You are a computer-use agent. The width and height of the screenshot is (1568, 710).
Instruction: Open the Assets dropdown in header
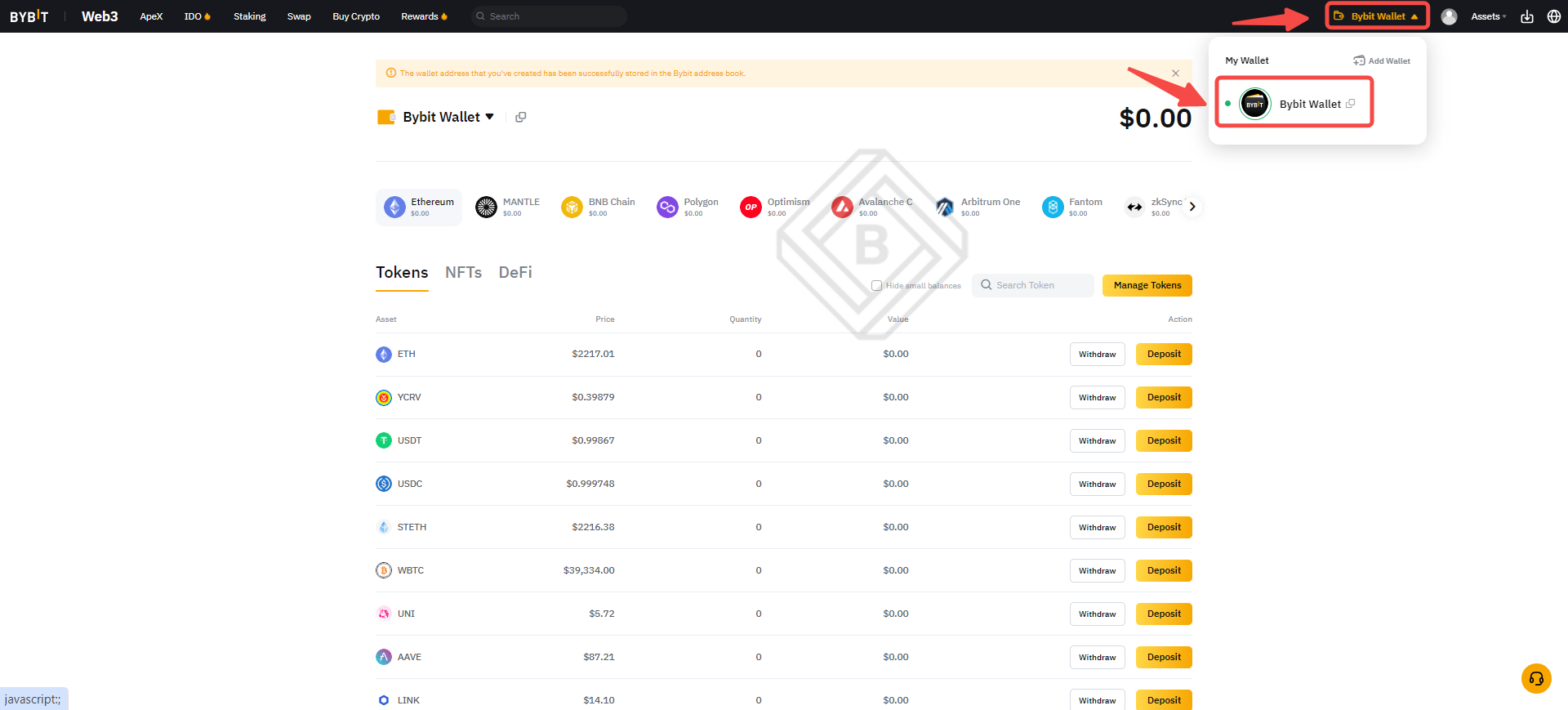(x=1488, y=16)
